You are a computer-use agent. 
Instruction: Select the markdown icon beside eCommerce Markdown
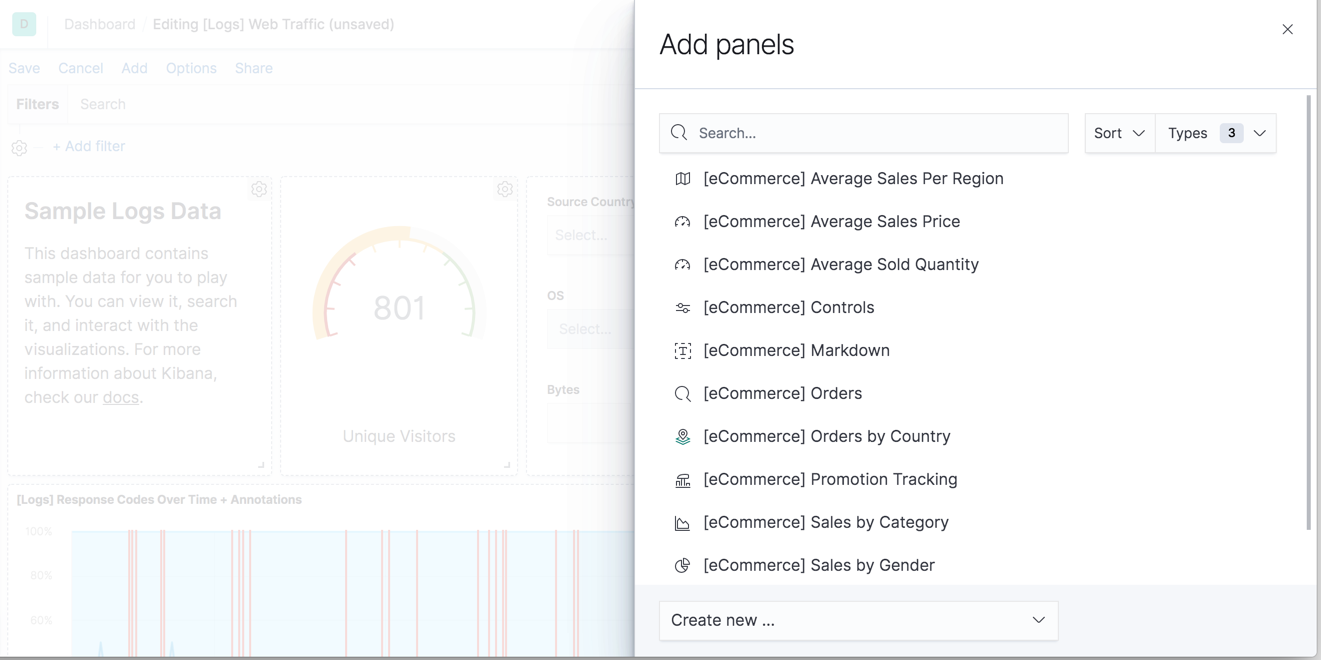[682, 350]
